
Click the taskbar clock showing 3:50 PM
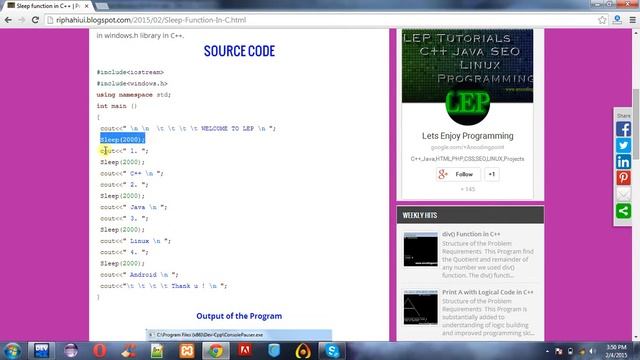click(616, 351)
